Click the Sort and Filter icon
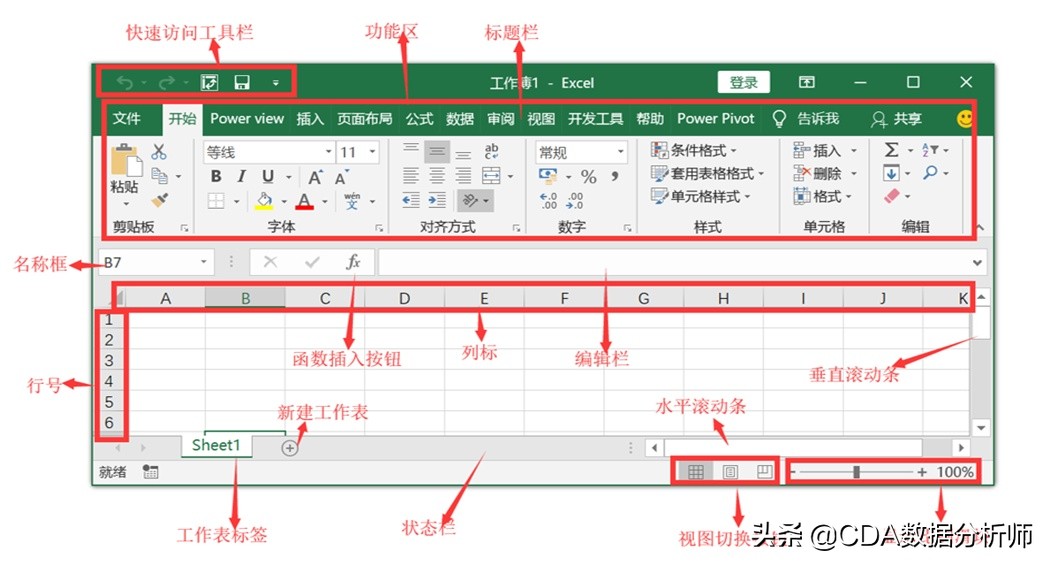The image size is (1050, 566). [x=930, y=150]
